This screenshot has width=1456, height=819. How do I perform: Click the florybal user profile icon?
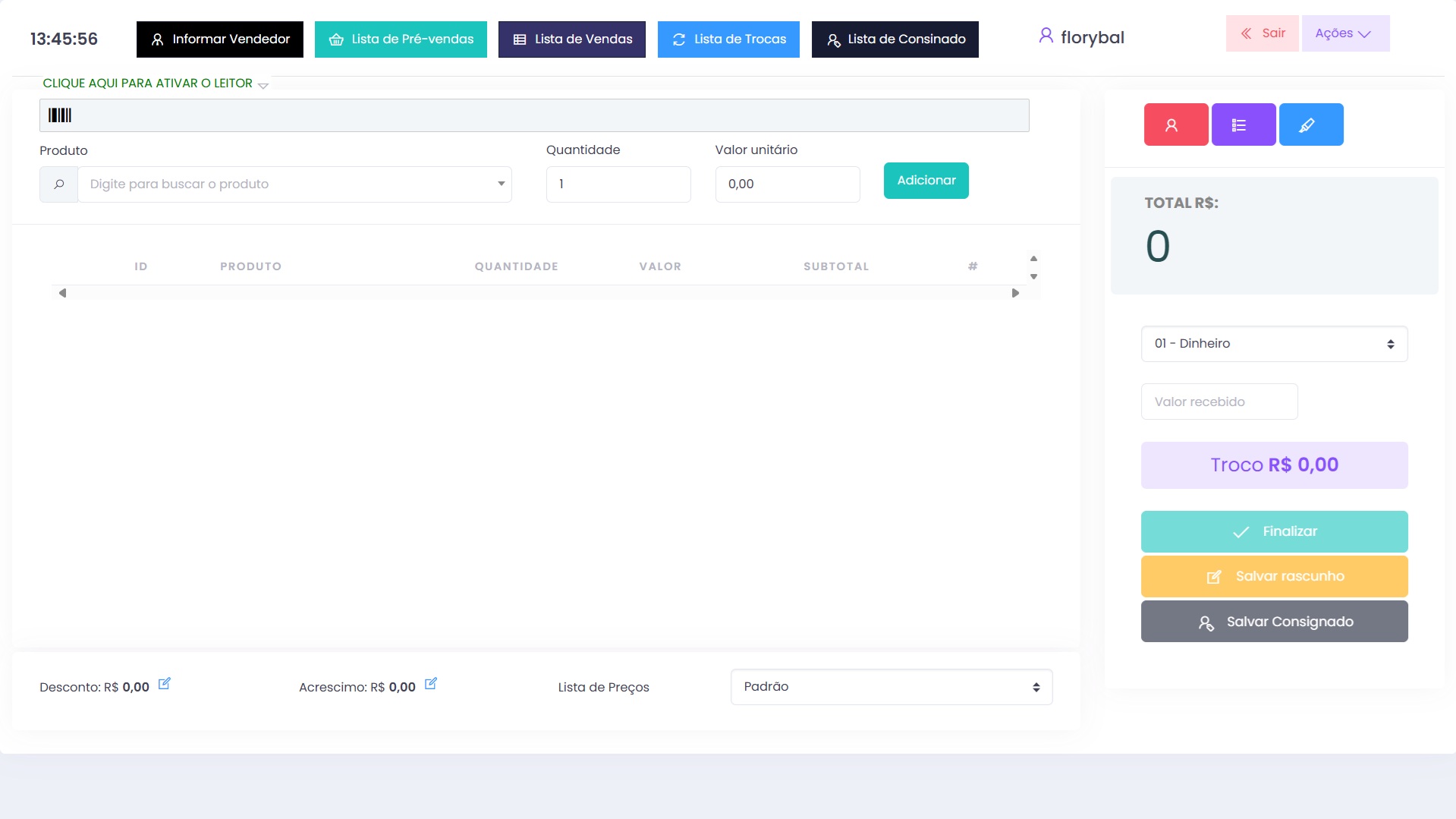pos(1046,36)
